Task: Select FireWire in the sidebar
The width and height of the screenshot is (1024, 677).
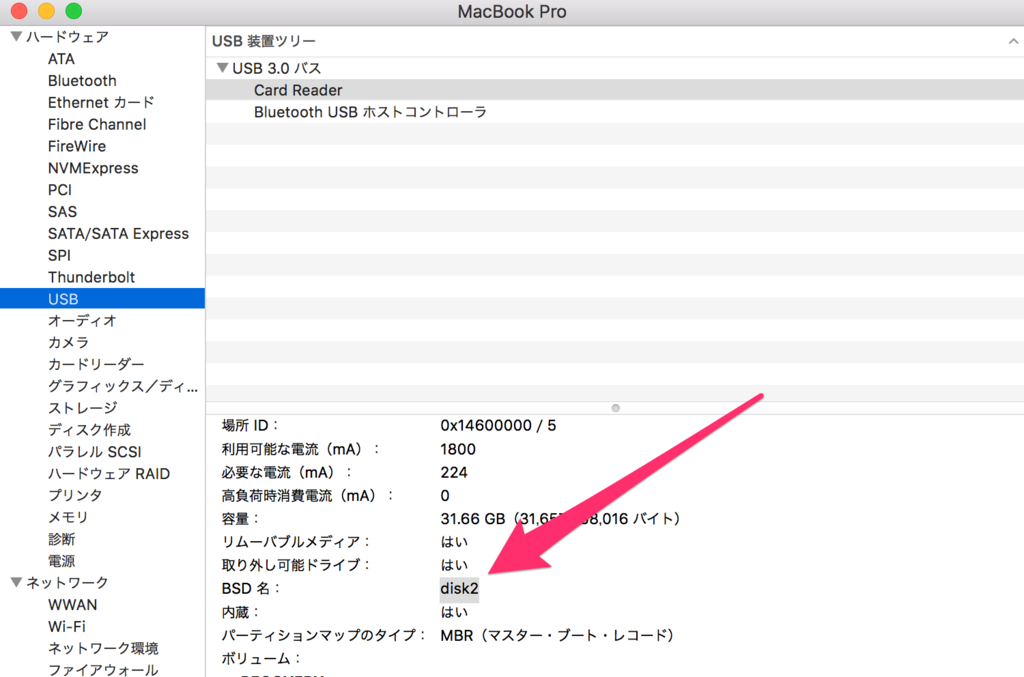Action: [76, 146]
